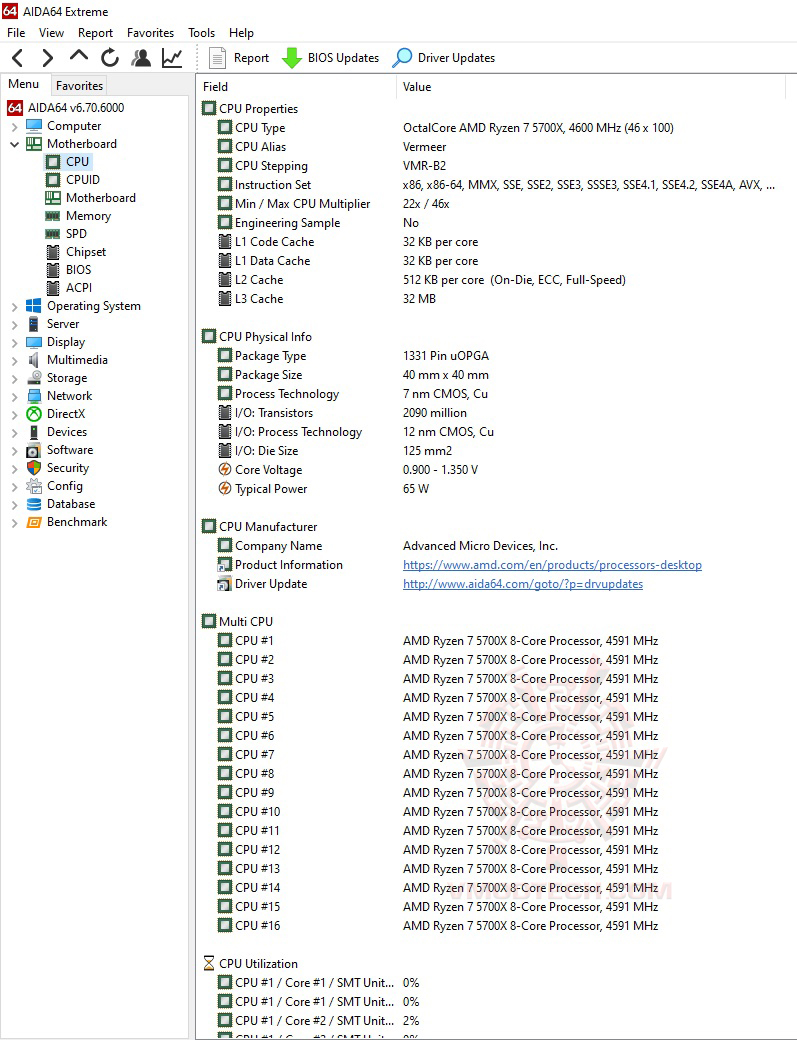
Task: Open the View menu
Action: [x=51, y=32]
